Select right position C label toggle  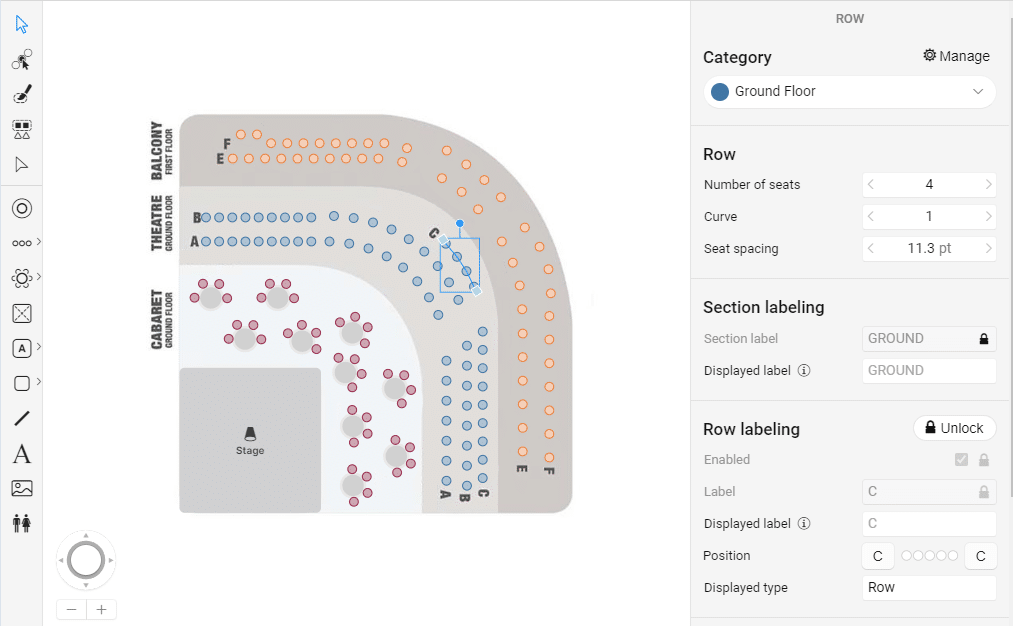pyautogui.click(x=980, y=556)
